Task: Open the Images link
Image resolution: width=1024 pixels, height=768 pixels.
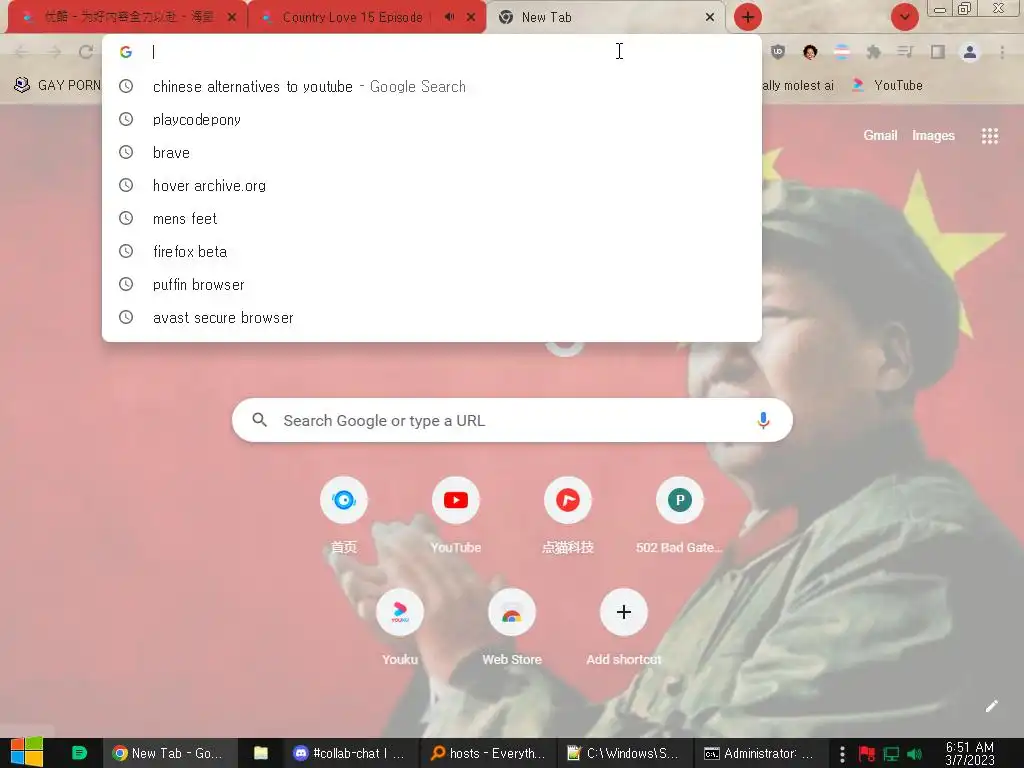Action: click(x=933, y=135)
